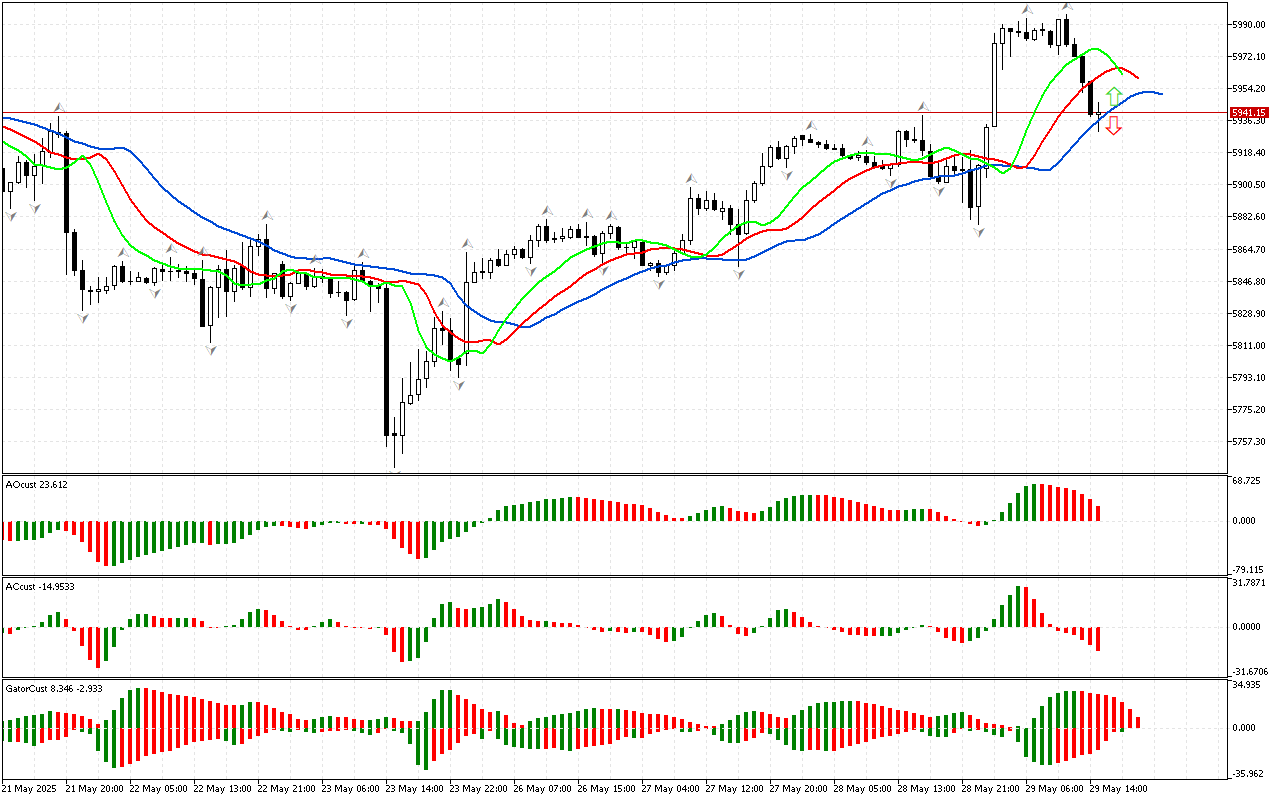
Task: Select the fractal marker below the lowest candle
Action: (396, 468)
